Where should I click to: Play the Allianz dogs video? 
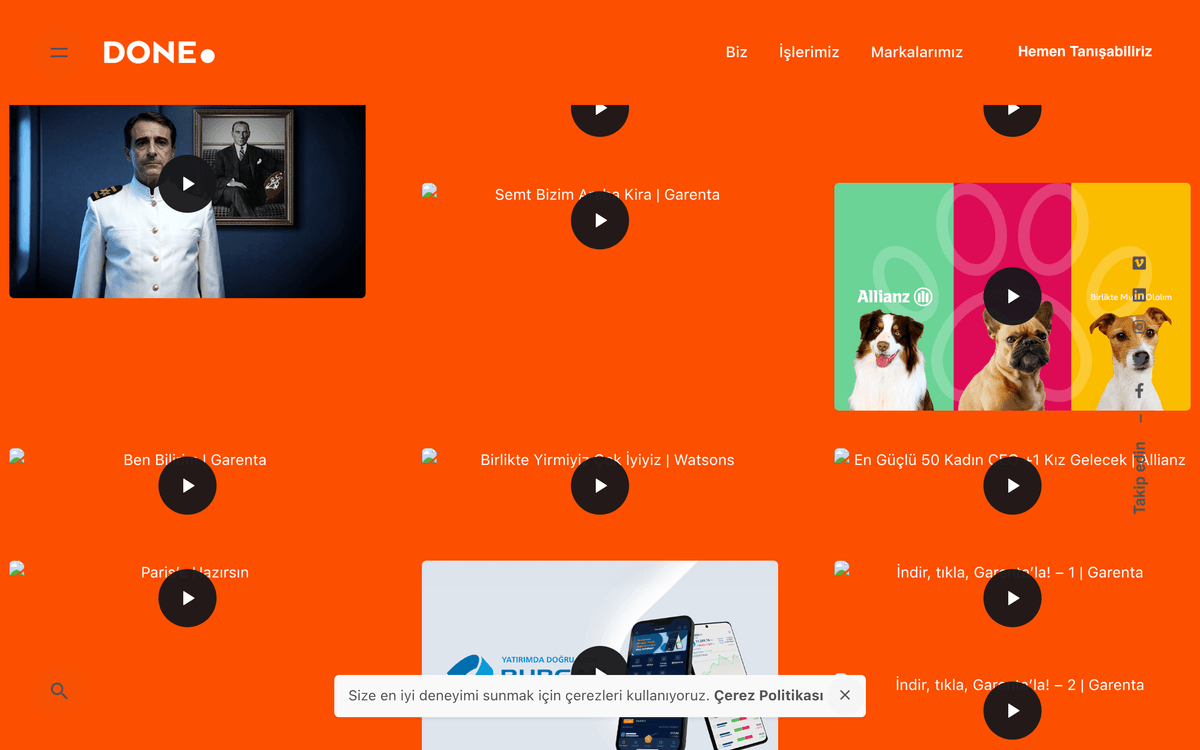1012,296
